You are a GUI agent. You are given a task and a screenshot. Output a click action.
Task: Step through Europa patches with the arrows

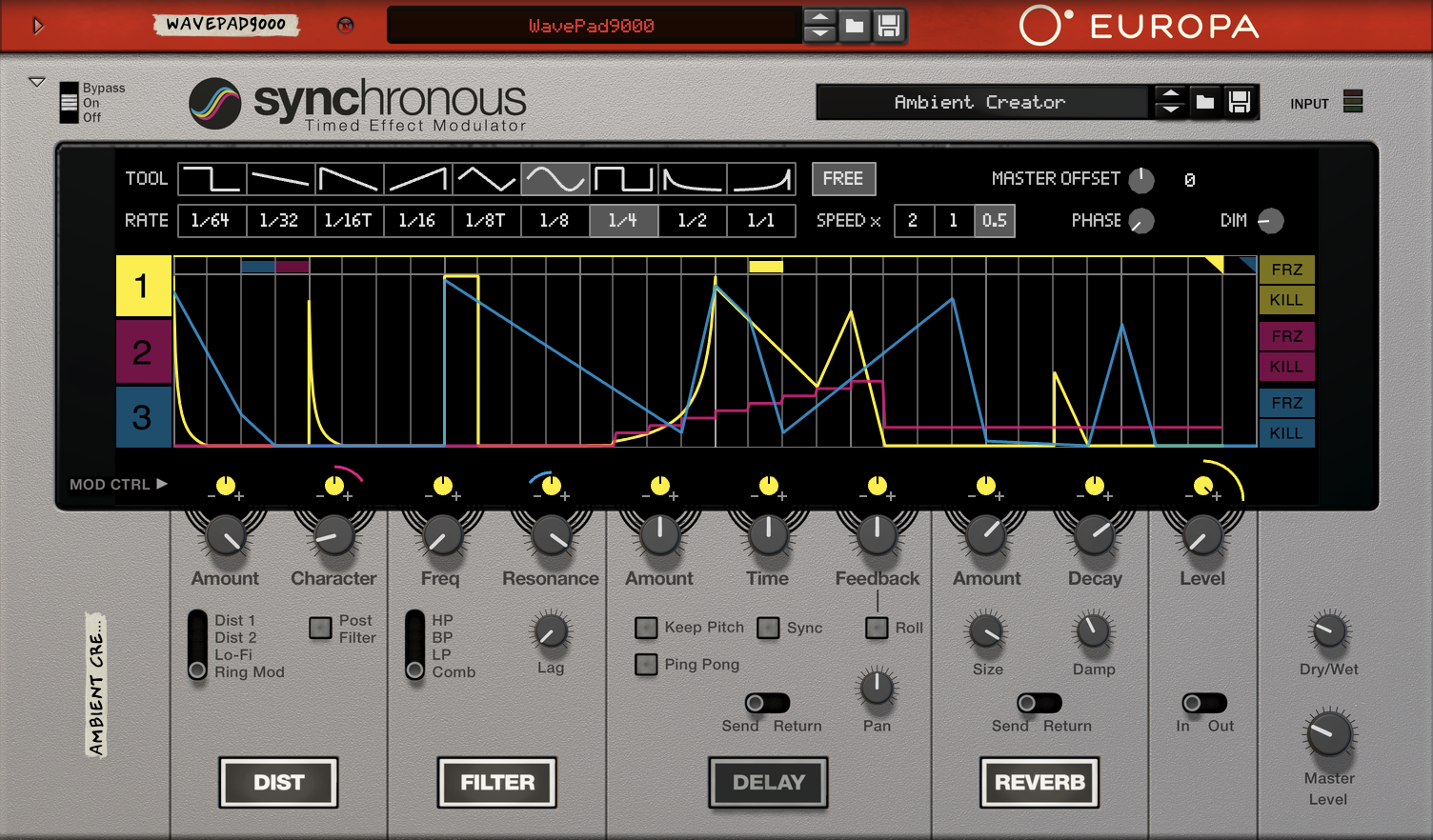[x=819, y=26]
